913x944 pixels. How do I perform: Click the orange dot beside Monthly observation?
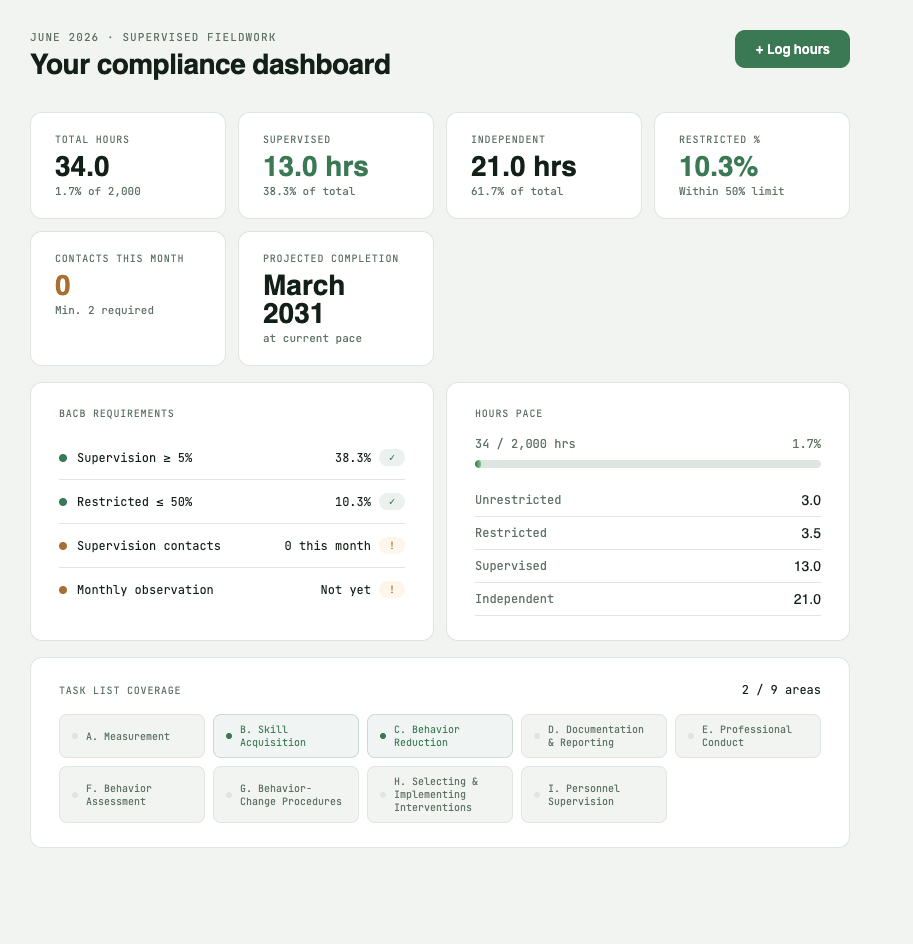(63, 590)
